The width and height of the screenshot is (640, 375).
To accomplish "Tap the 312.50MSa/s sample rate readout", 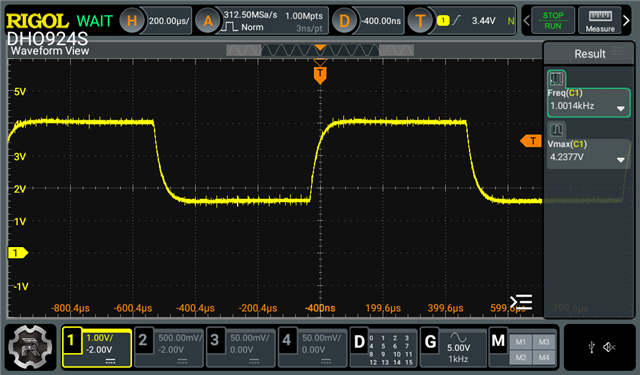I will click(x=250, y=15).
